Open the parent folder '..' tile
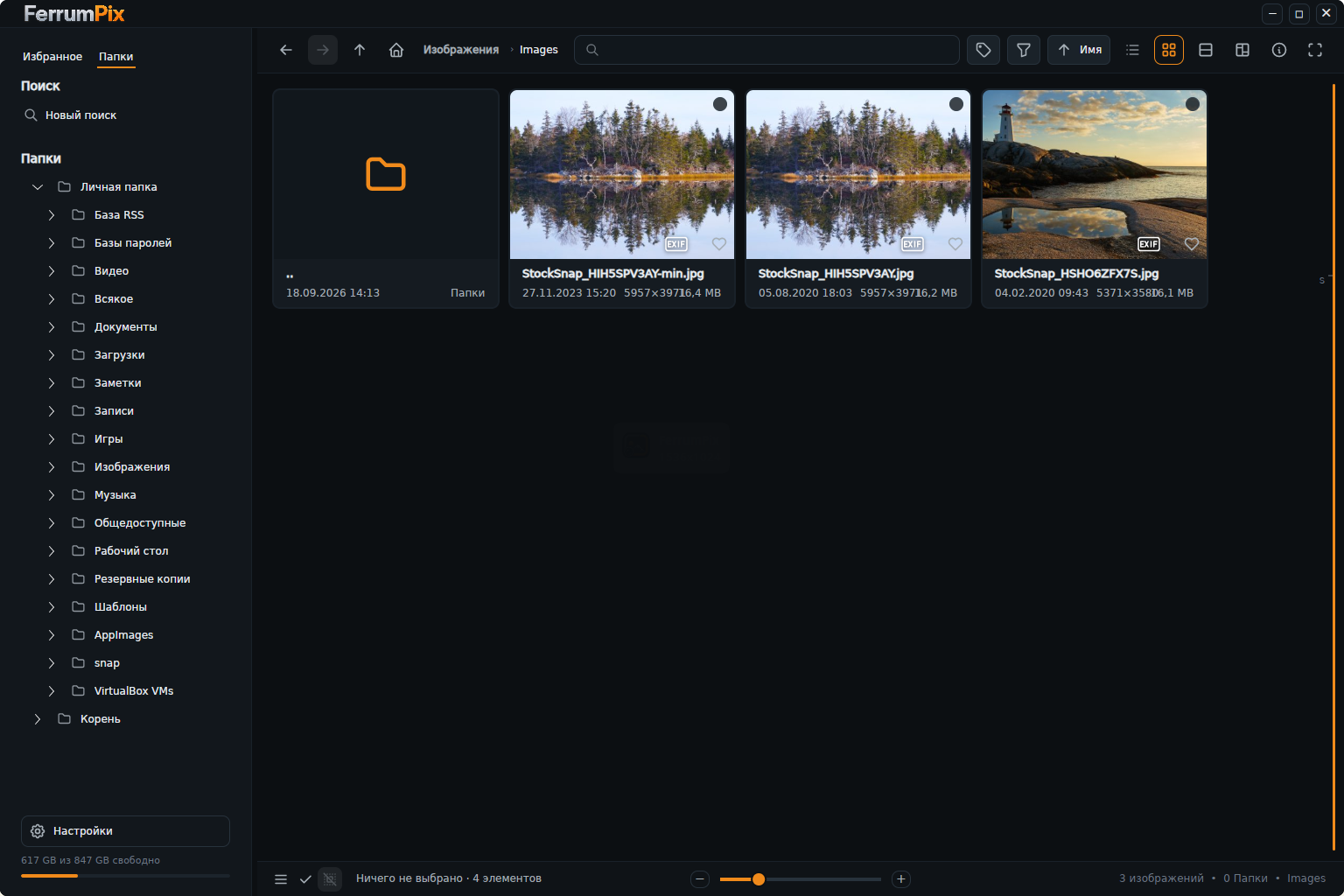 tap(386, 199)
